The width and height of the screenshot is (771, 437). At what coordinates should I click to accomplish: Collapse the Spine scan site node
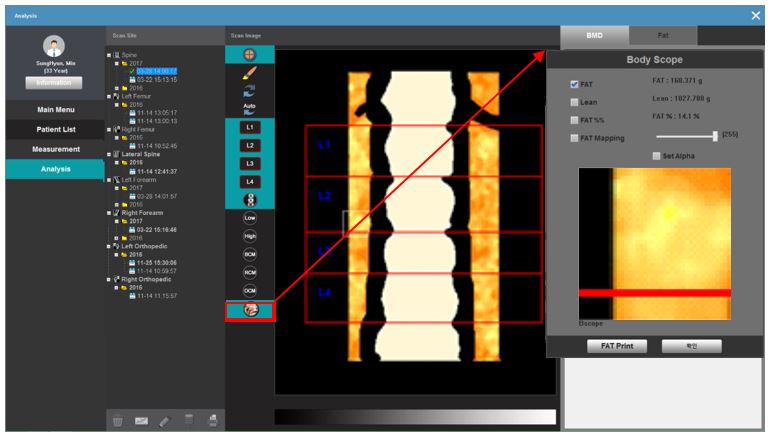point(109,55)
